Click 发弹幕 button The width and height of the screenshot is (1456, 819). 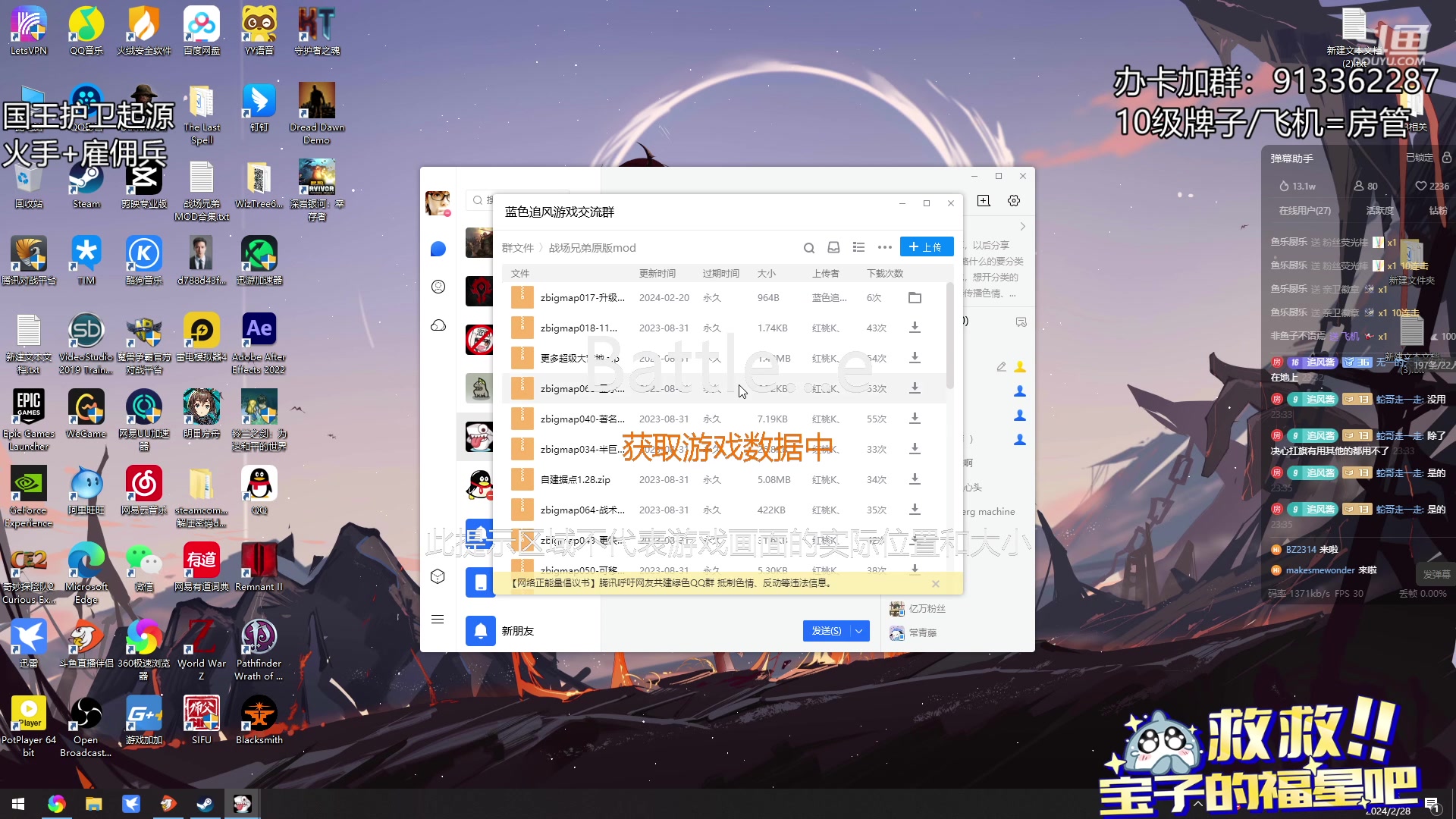1436,574
